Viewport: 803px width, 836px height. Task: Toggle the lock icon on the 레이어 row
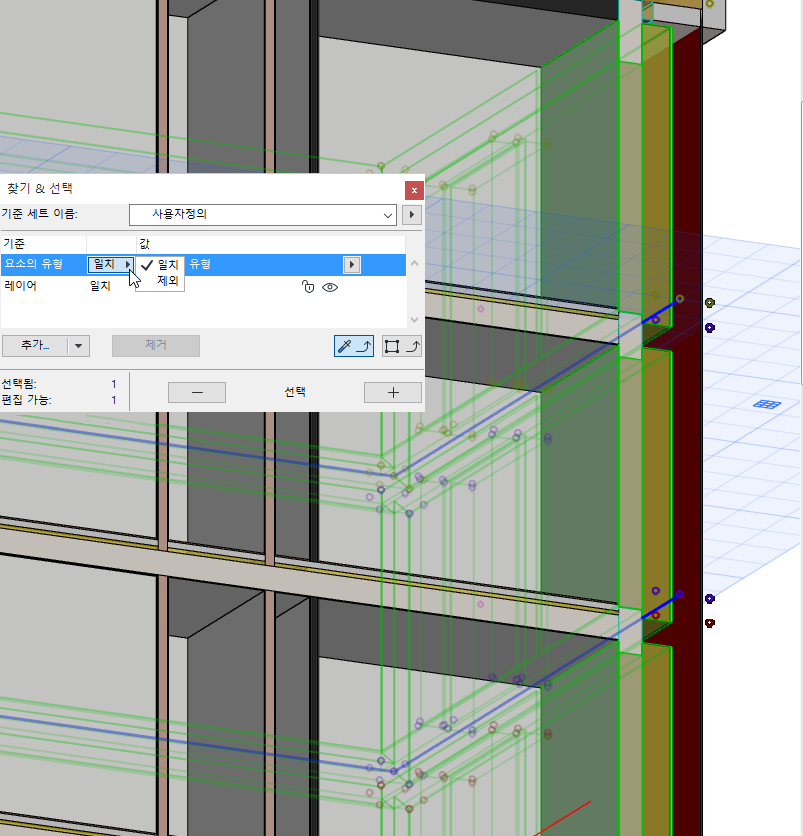click(308, 287)
